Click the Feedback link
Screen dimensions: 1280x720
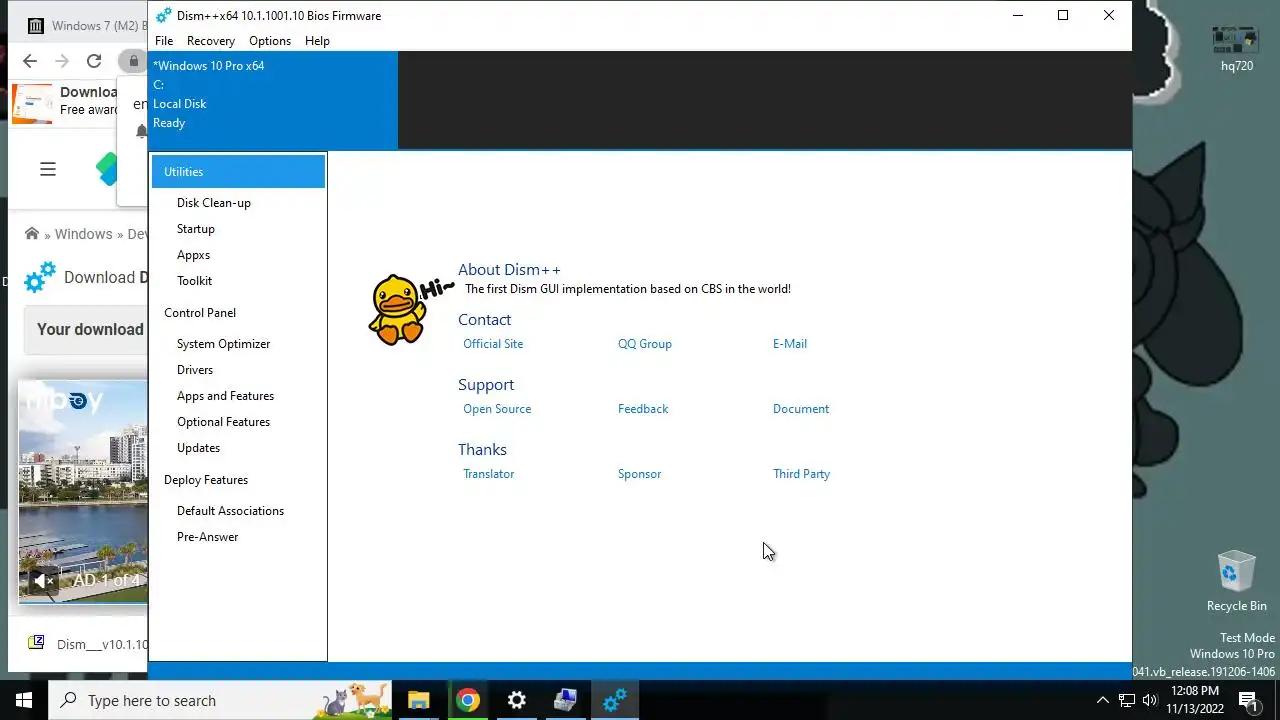[x=643, y=409]
